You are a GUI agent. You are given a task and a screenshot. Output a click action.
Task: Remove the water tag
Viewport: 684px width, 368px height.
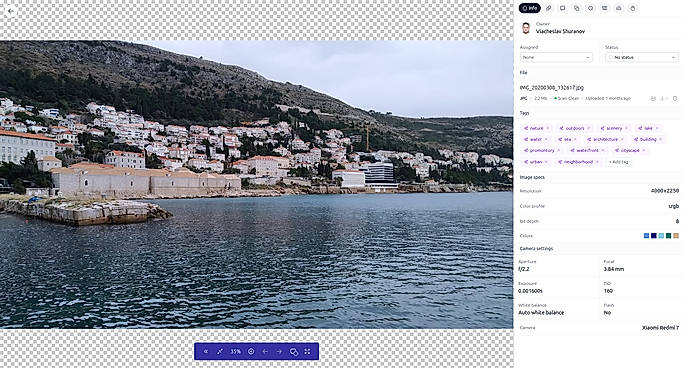546,139
